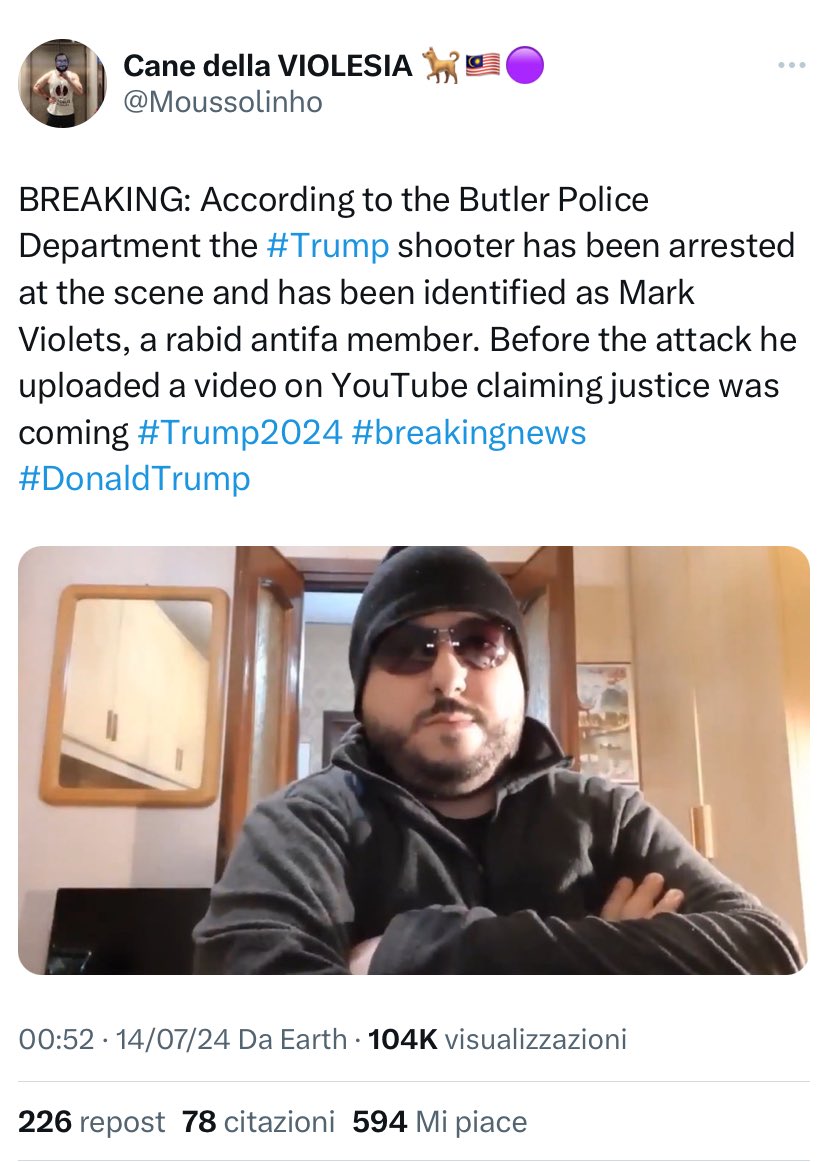The image size is (827, 1162).
Task: Open the round profile avatar photo
Action: [x=62, y=84]
